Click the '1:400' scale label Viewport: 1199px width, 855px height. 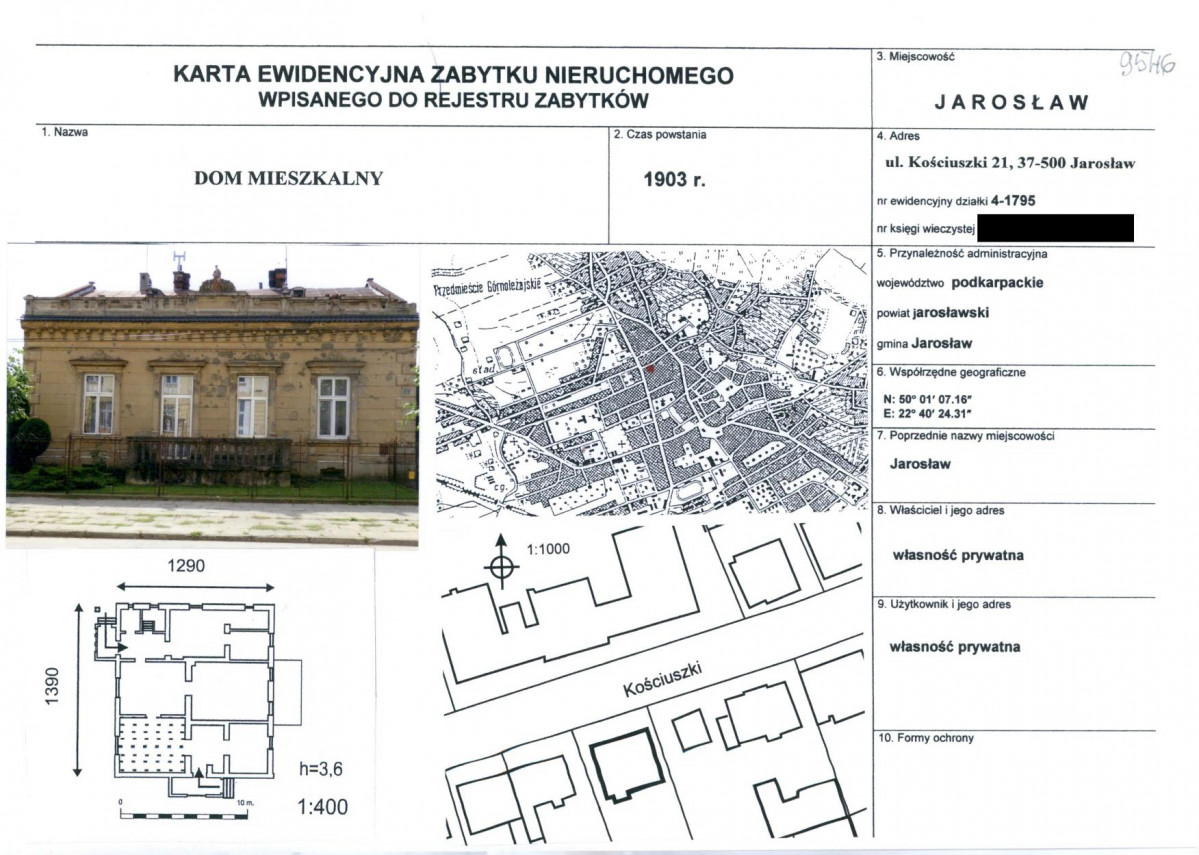[x=324, y=808]
